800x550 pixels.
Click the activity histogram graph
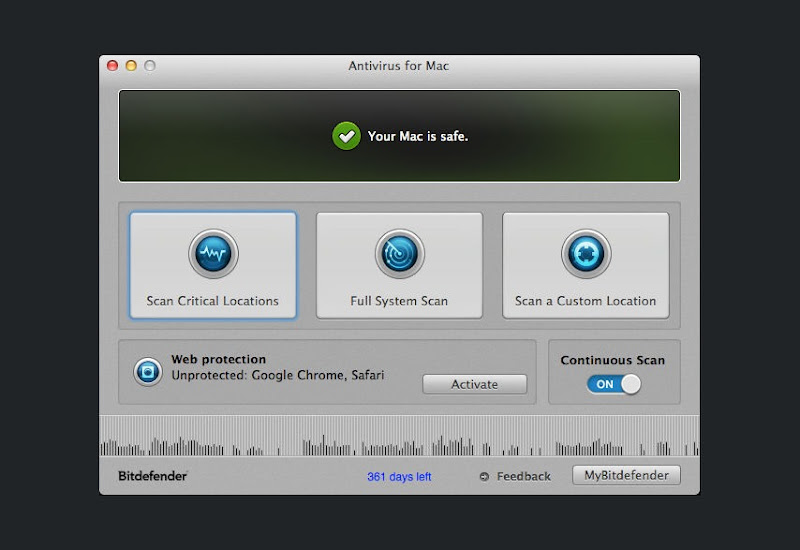399,436
